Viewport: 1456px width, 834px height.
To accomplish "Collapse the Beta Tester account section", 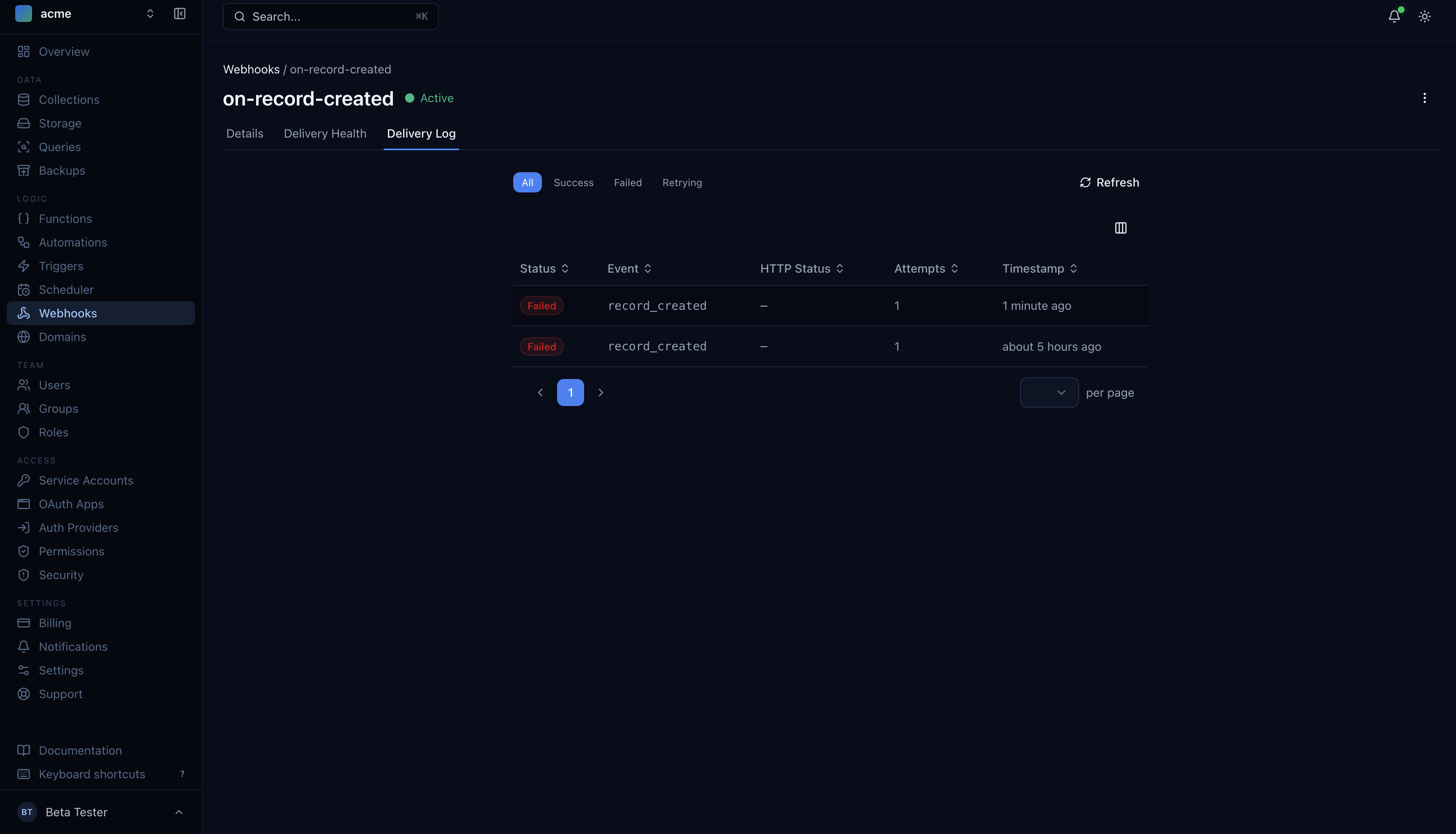I will pos(178,812).
